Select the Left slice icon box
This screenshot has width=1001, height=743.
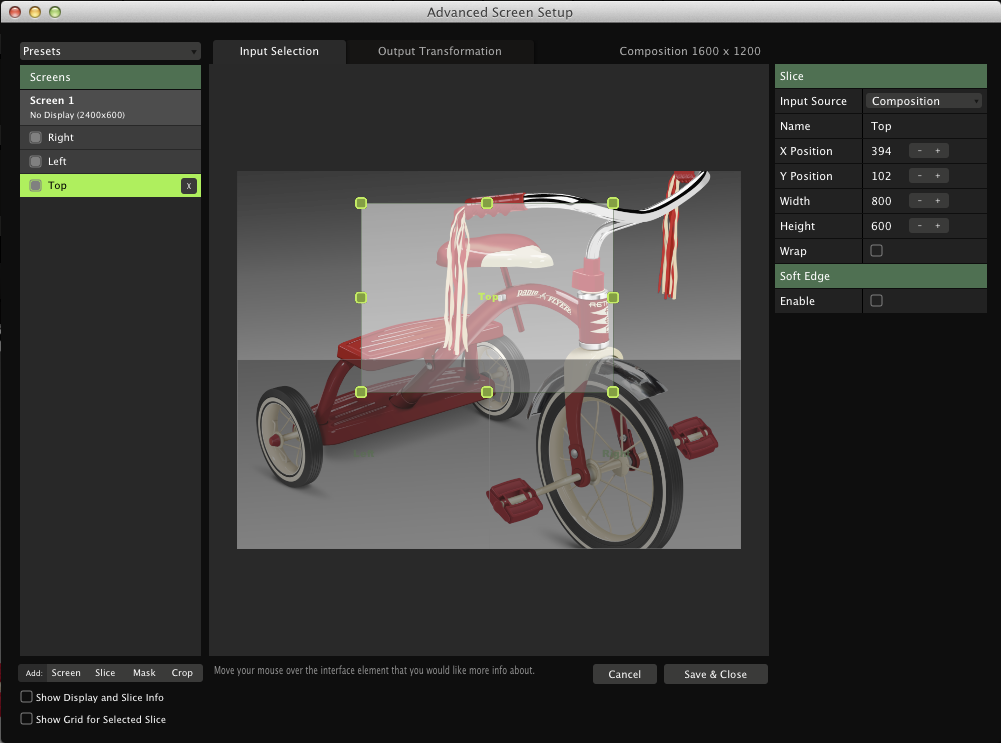point(36,162)
